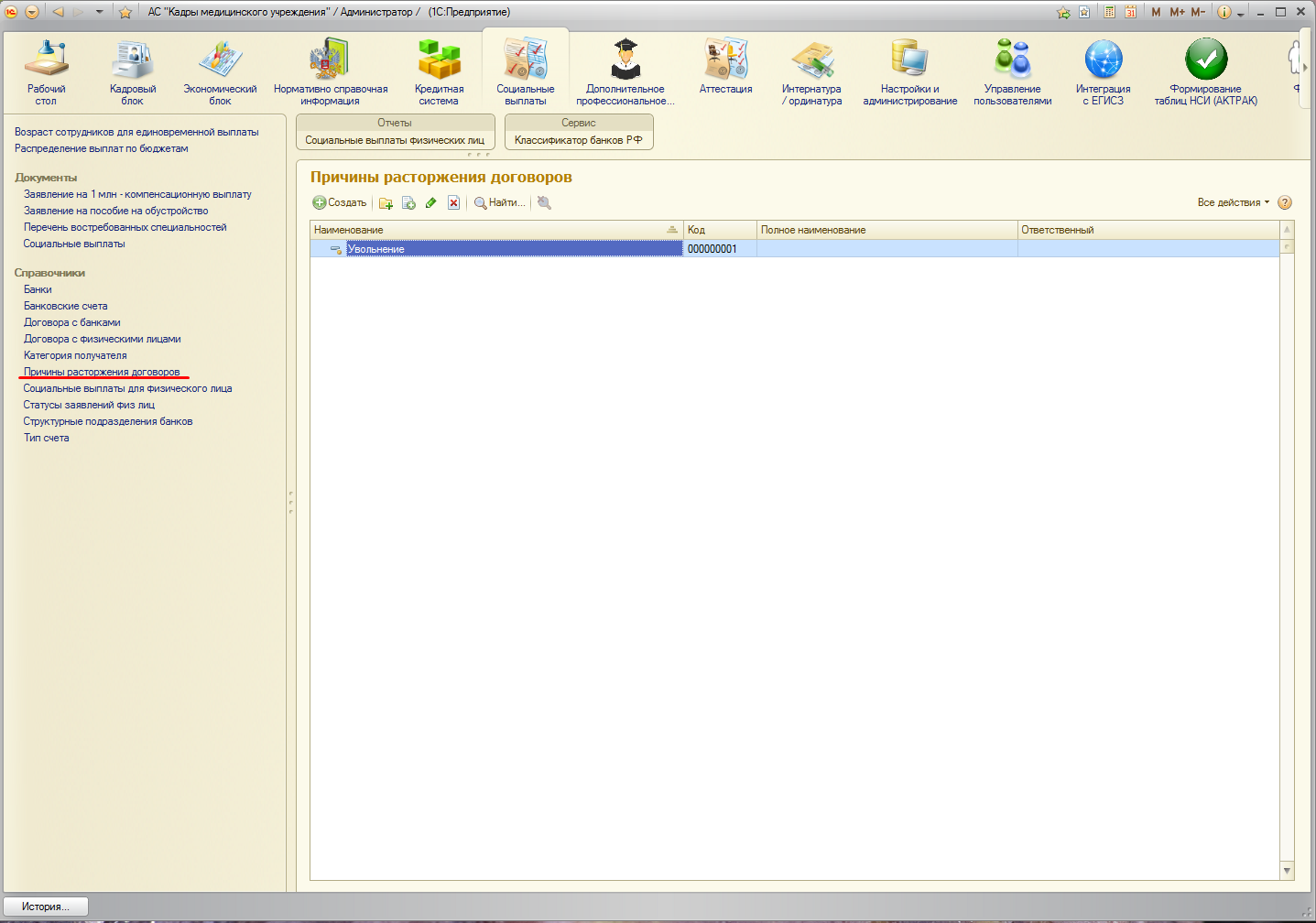The height and width of the screenshot is (923, 1316).
Task: Click the mark for deletion icon
Action: [x=453, y=203]
